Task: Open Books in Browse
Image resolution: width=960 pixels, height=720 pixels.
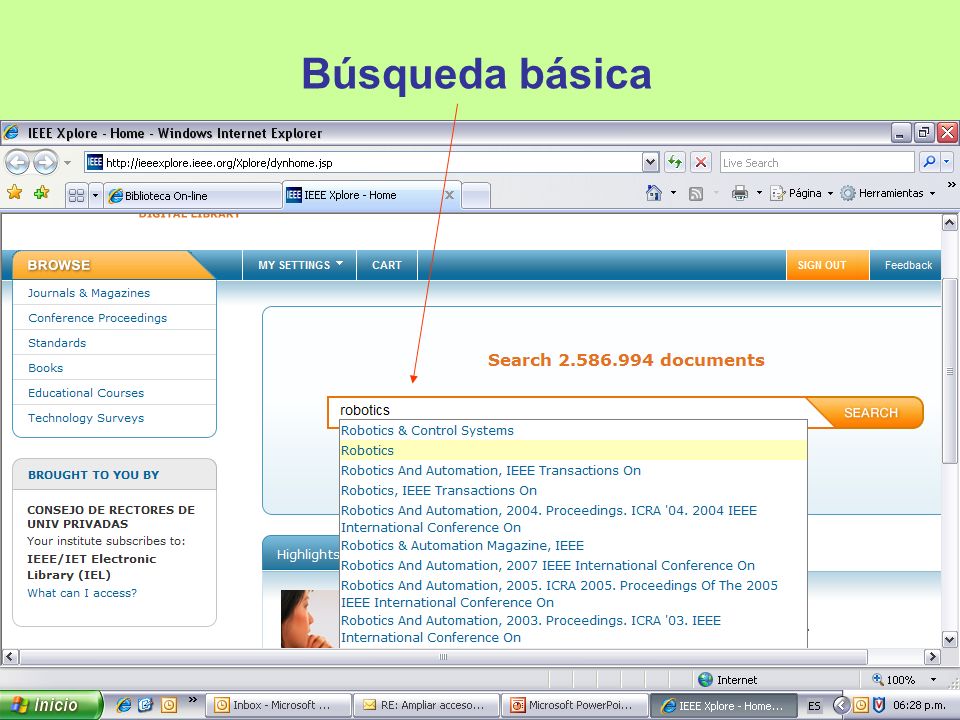Action: click(45, 368)
